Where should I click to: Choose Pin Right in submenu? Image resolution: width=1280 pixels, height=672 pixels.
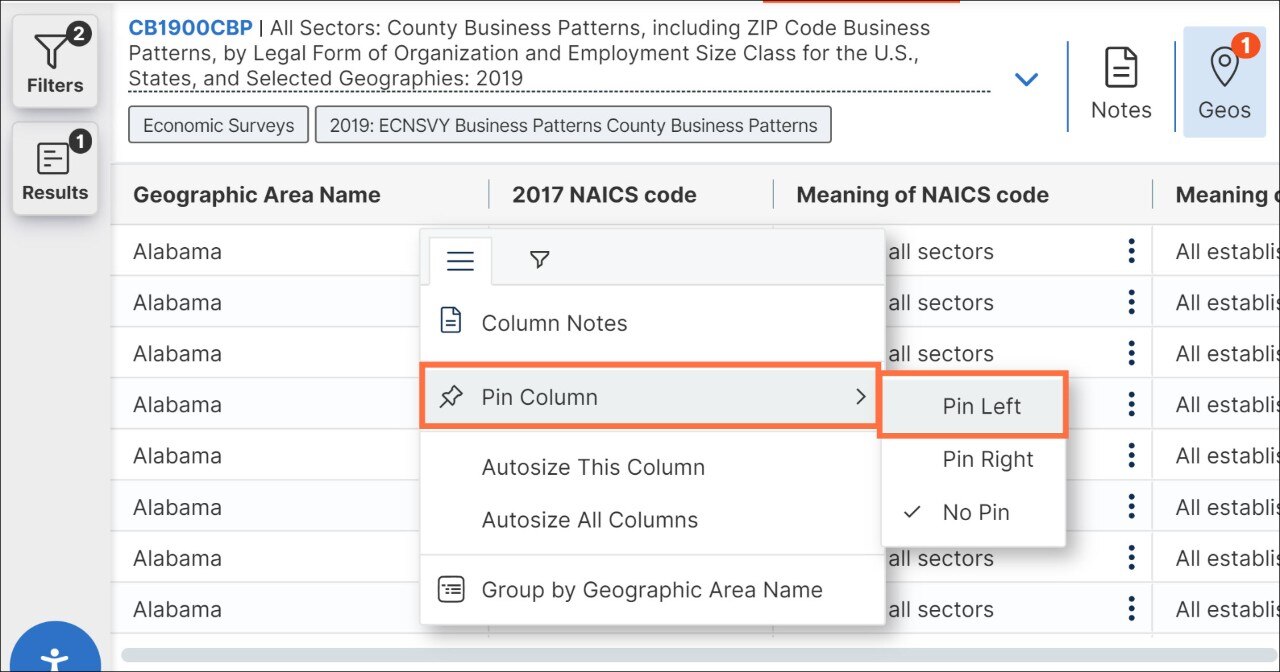(974, 459)
